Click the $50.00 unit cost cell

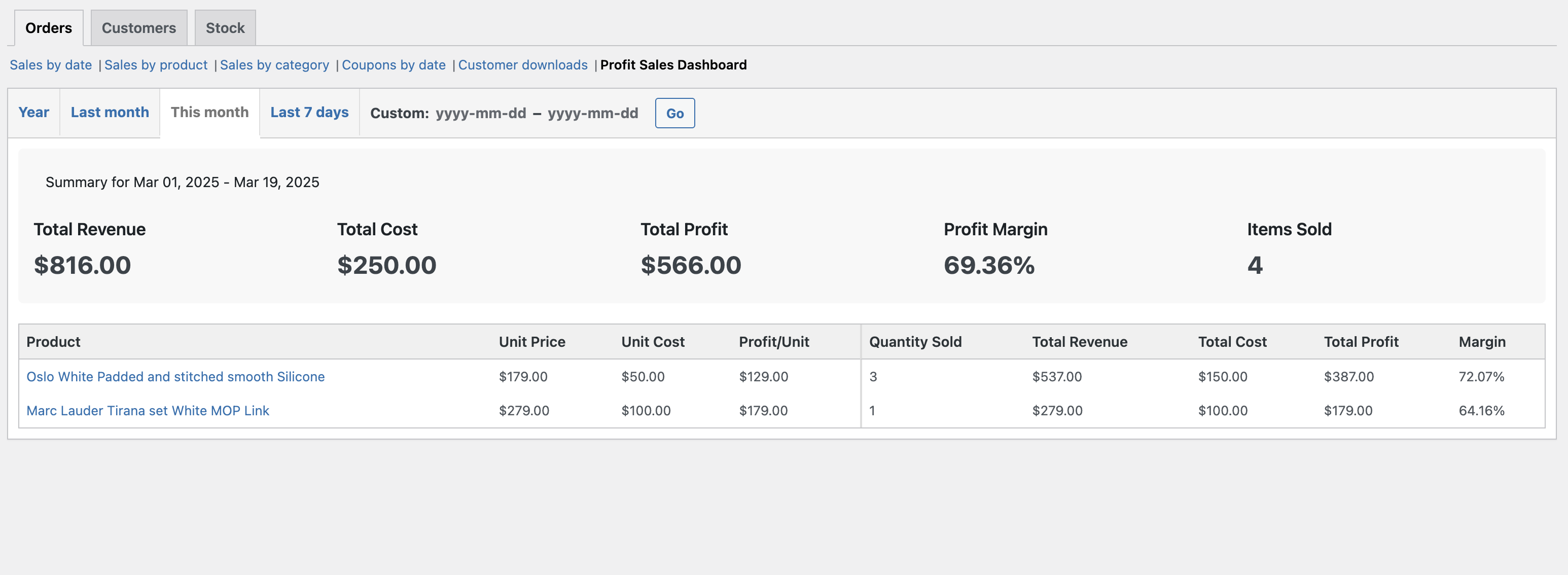643,377
